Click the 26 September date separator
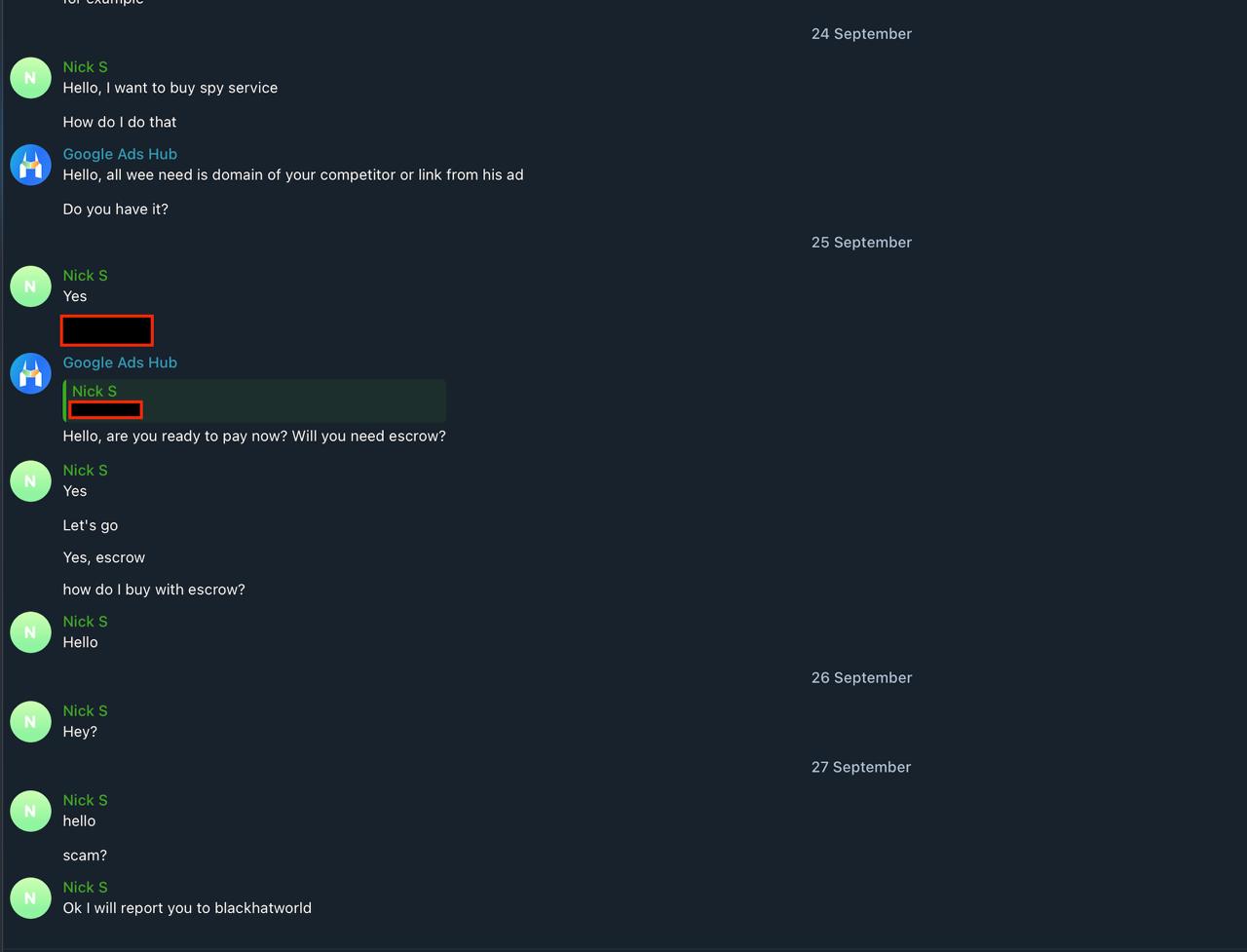This screenshot has width=1247, height=952. click(861, 678)
